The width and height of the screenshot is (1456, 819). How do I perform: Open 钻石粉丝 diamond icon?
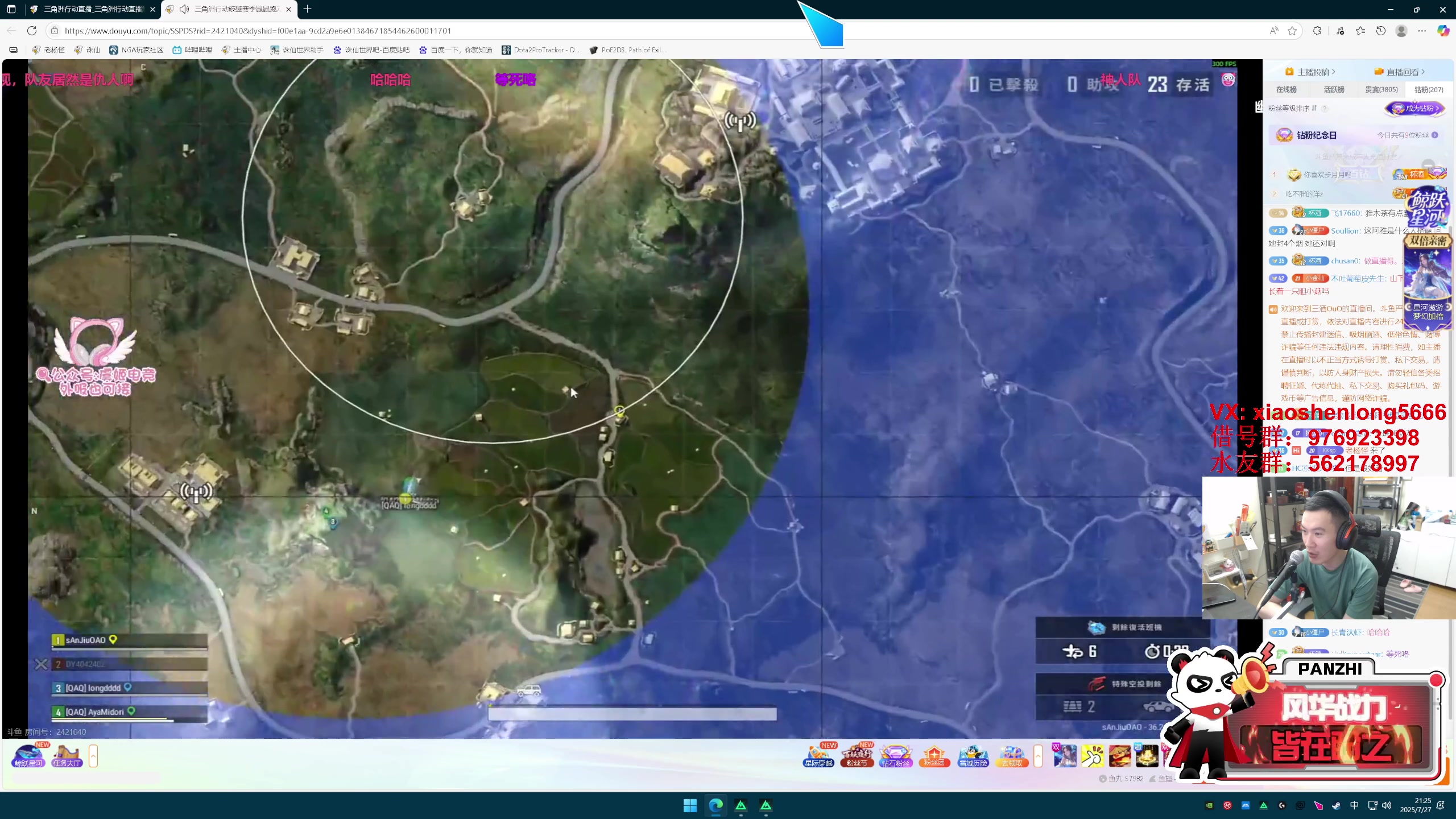click(896, 756)
